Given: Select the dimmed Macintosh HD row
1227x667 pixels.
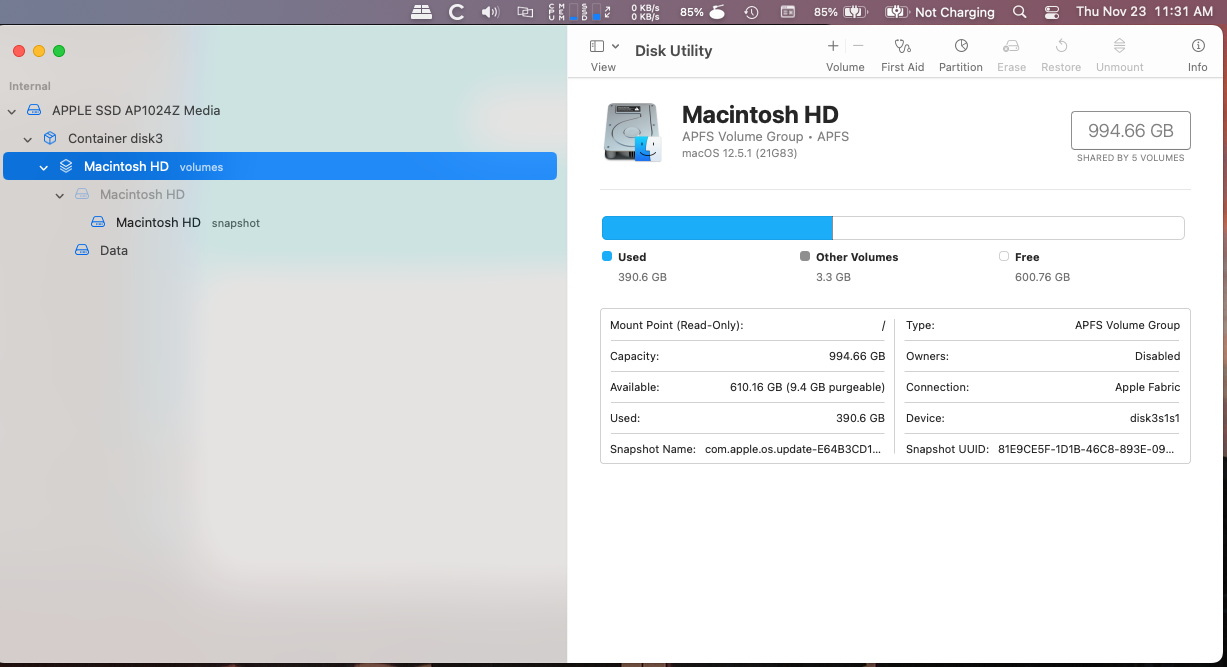Looking at the screenshot, I should (x=280, y=195).
